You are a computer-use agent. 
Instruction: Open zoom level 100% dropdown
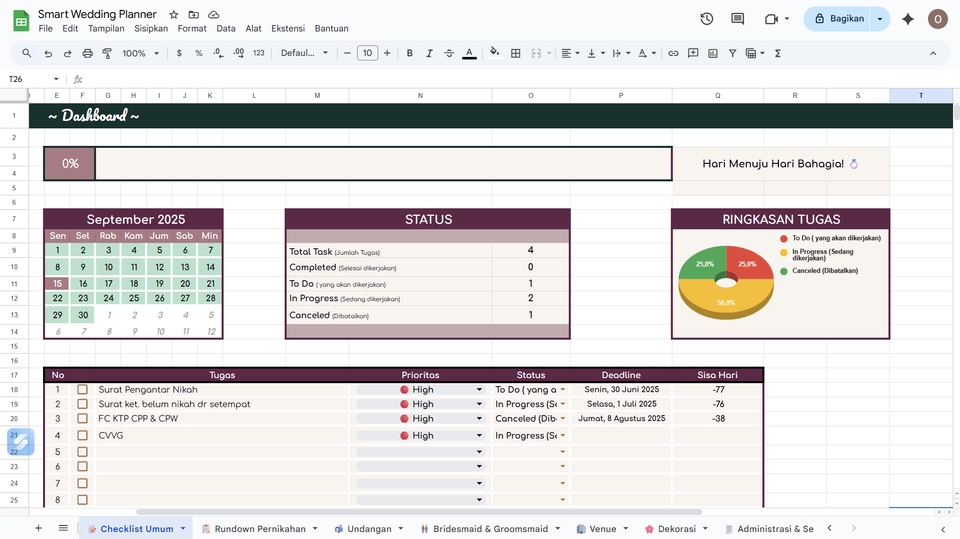pyautogui.click(x=140, y=53)
